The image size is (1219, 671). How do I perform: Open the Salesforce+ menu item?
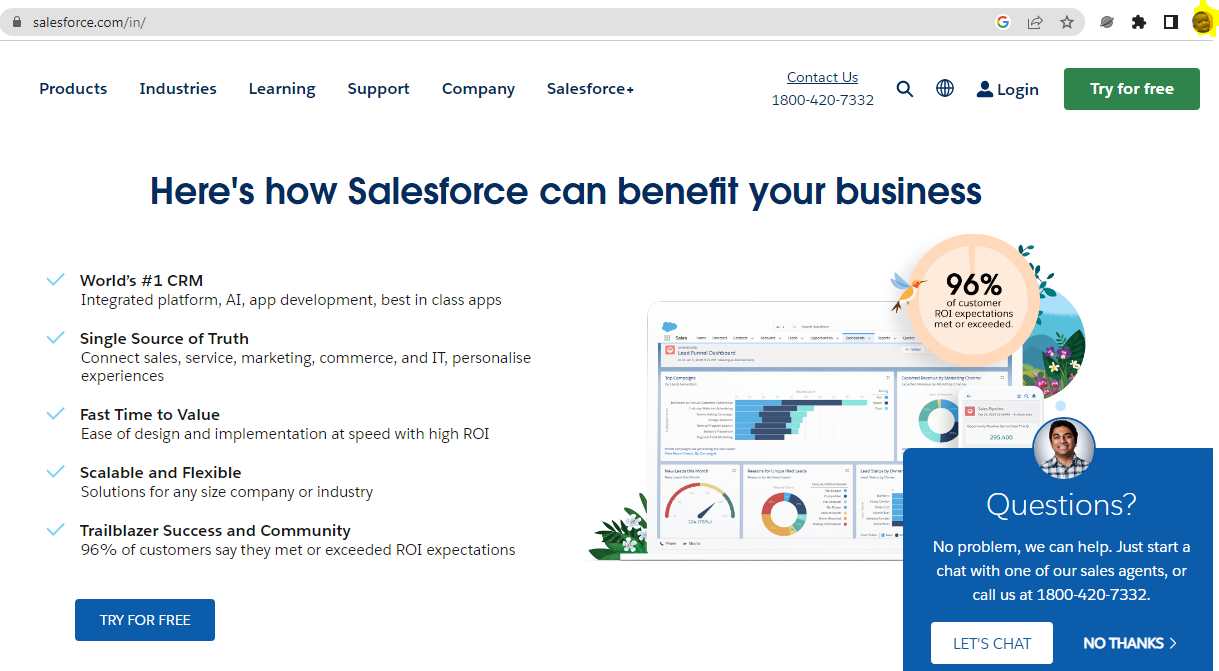[x=590, y=89]
